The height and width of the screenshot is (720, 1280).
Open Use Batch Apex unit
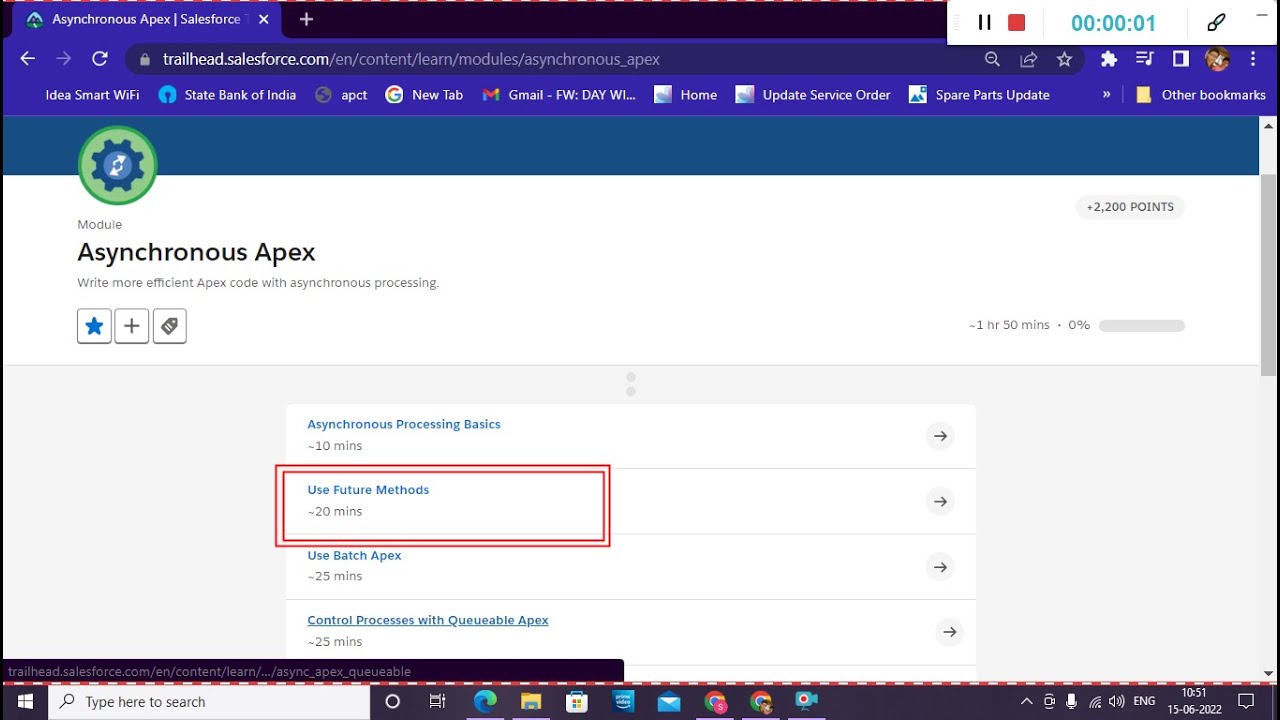tap(354, 555)
